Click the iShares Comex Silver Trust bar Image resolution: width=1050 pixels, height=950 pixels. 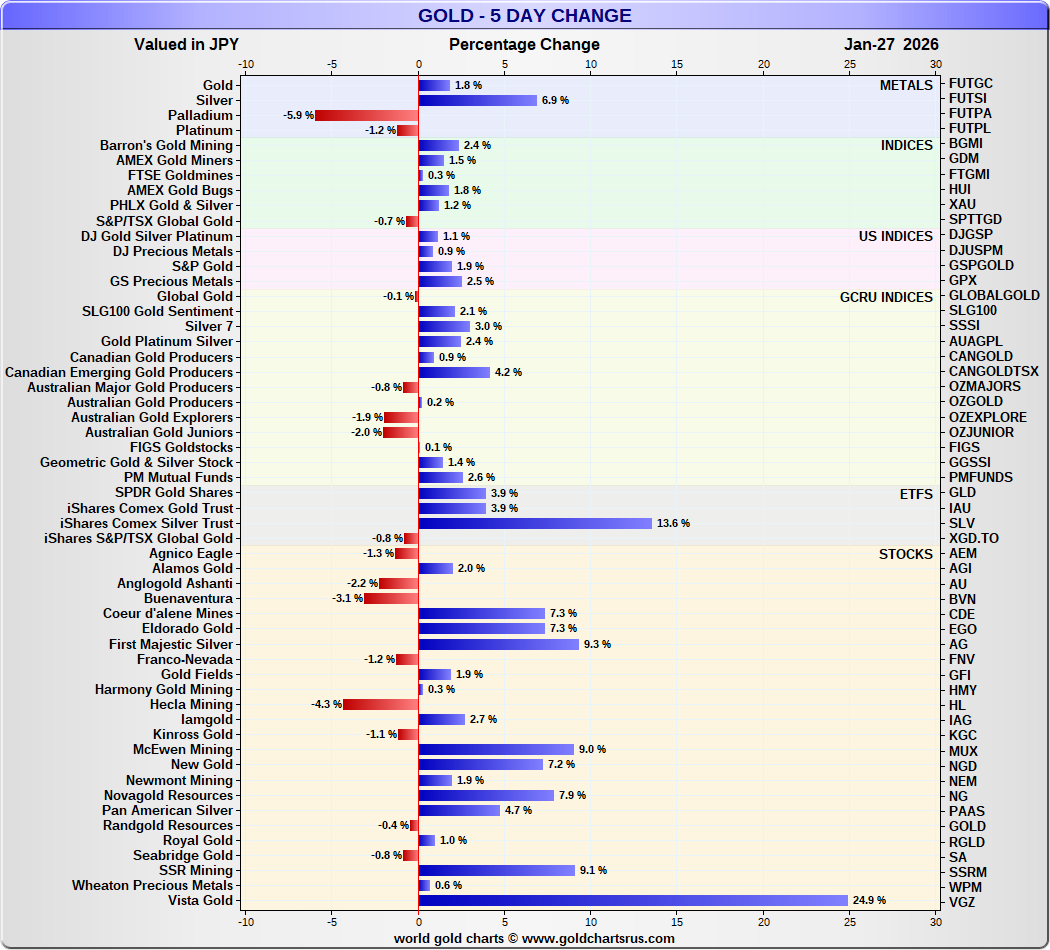point(535,523)
